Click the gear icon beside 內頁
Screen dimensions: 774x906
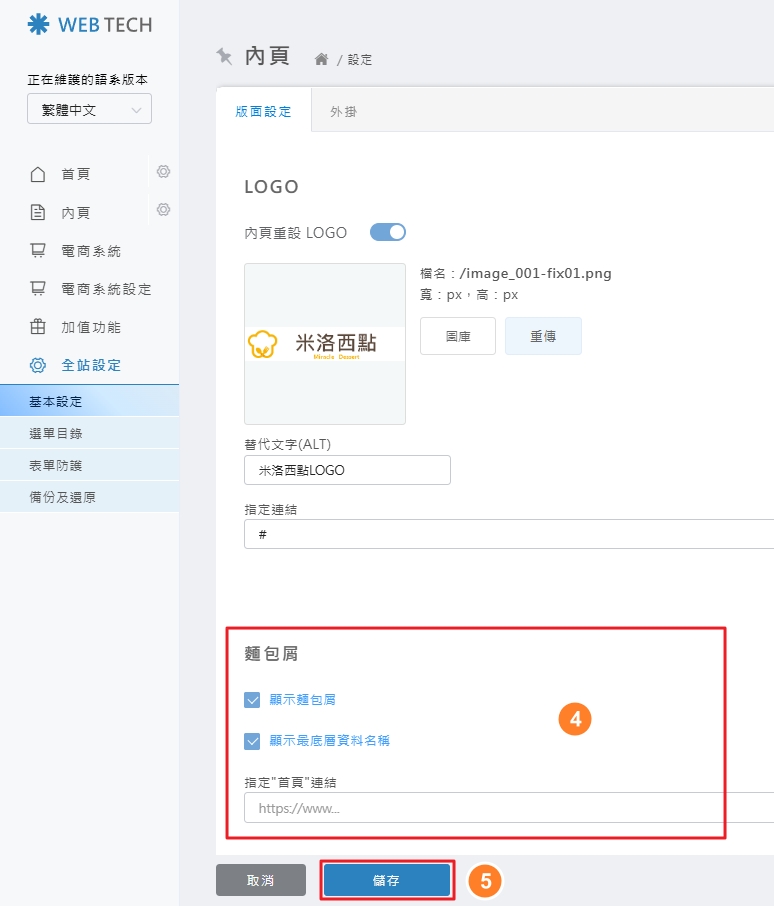point(163,210)
